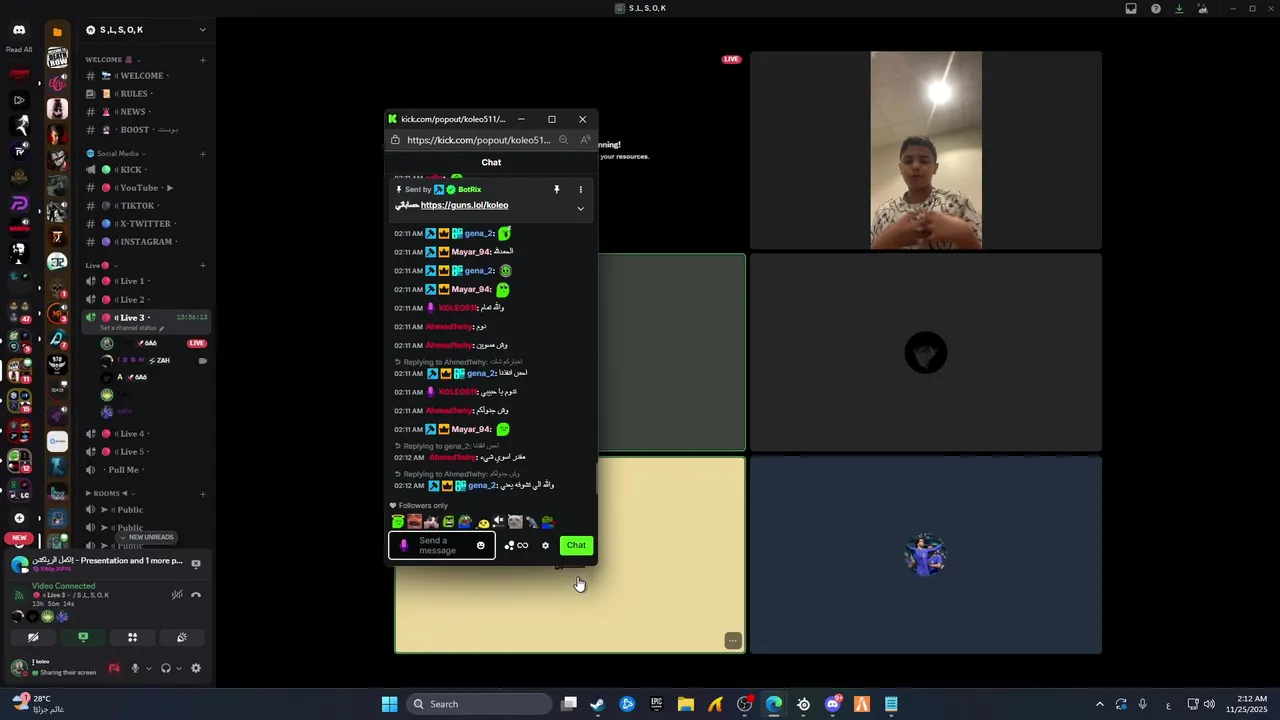Open pinned message three-dot options
Screen dimensions: 1280x720
point(580,189)
